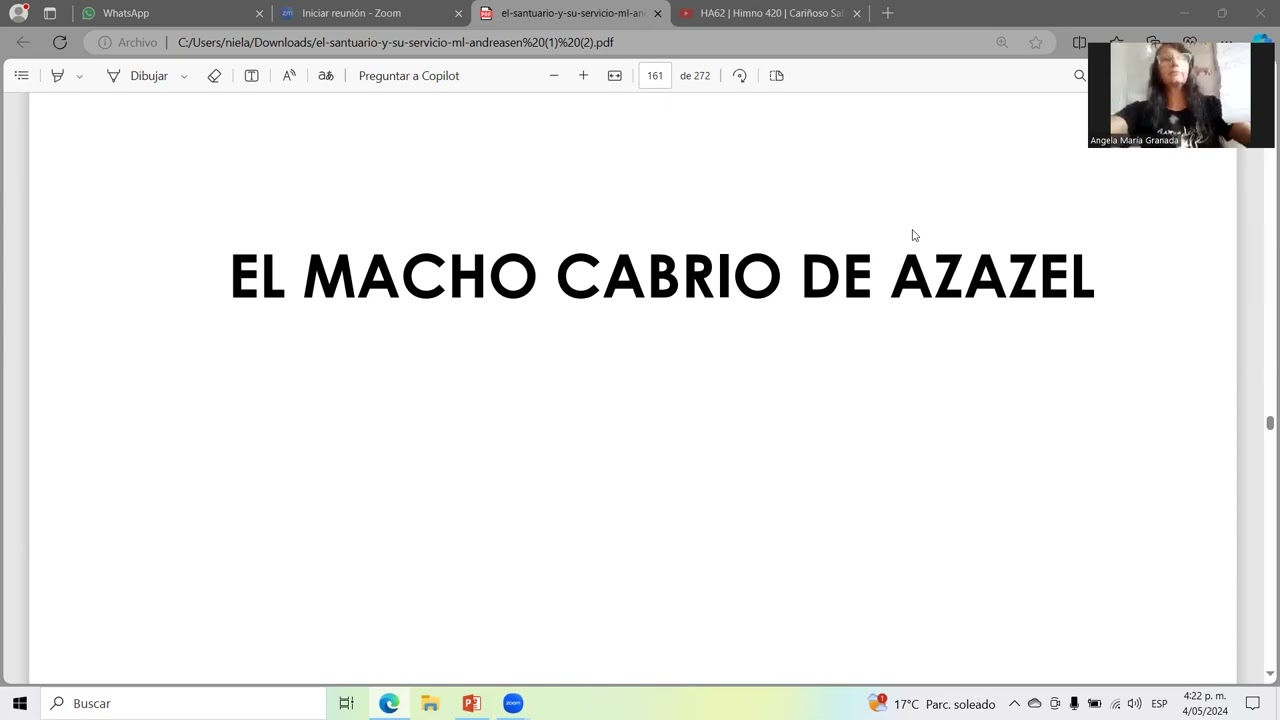Click the microphone tray icon
This screenshot has width=1280, height=720.
[1074, 703]
